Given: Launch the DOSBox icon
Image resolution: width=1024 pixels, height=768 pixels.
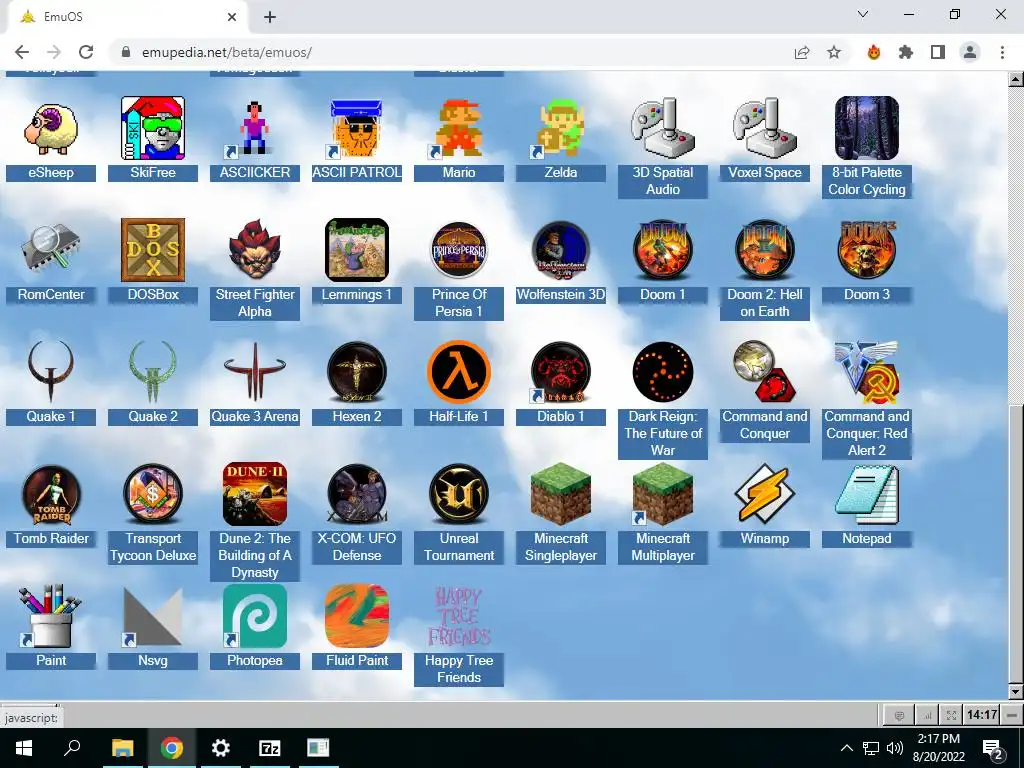Looking at the screenshot, I should [x=153, y=250].
